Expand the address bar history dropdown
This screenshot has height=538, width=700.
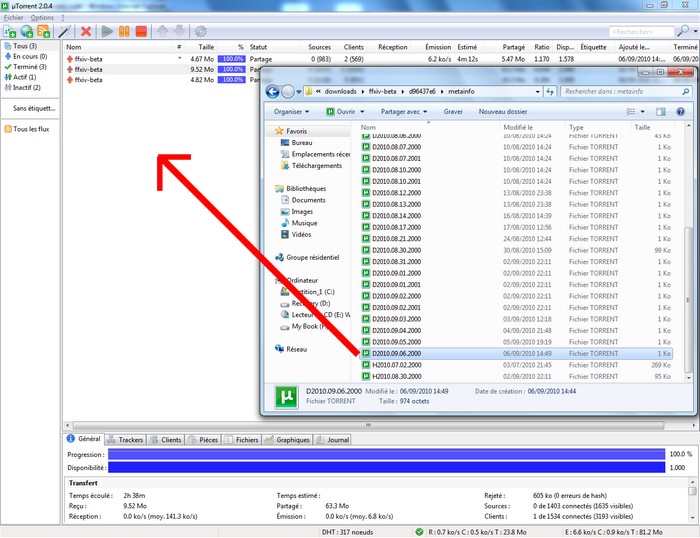point(538,92)
